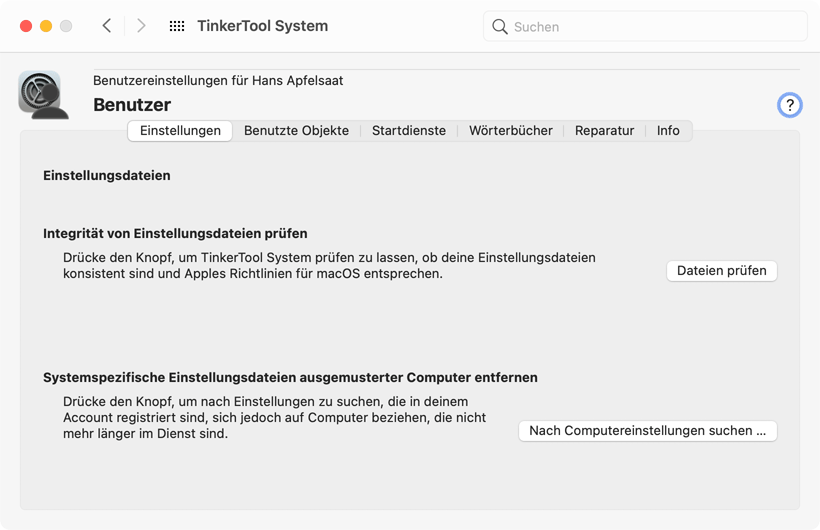Open help with the question mark button

coord(790,105)
